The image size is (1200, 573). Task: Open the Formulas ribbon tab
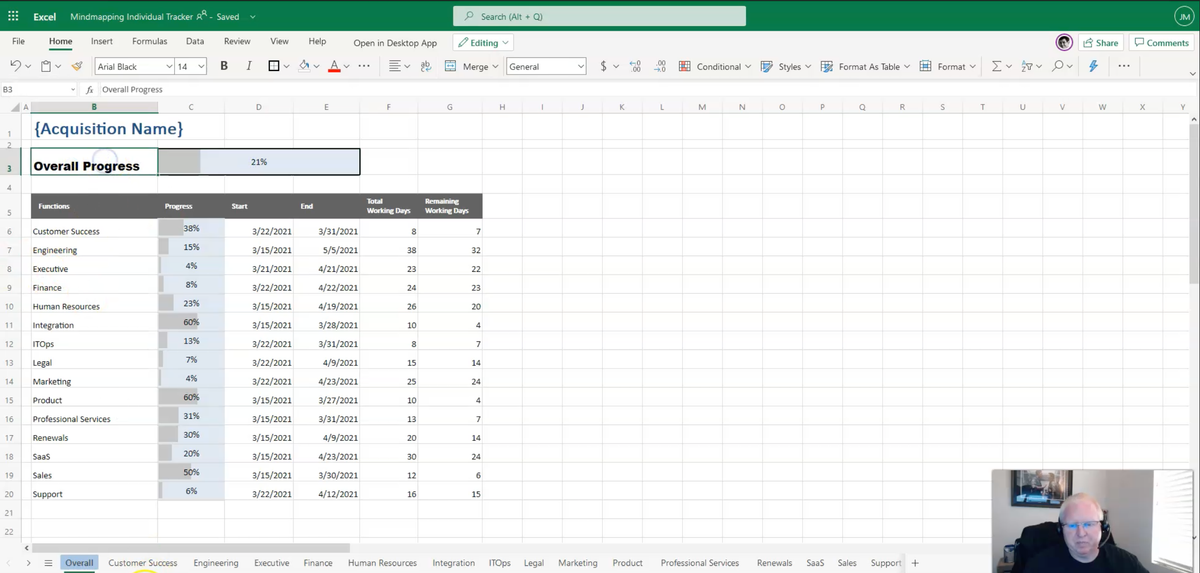click(149, 42)
